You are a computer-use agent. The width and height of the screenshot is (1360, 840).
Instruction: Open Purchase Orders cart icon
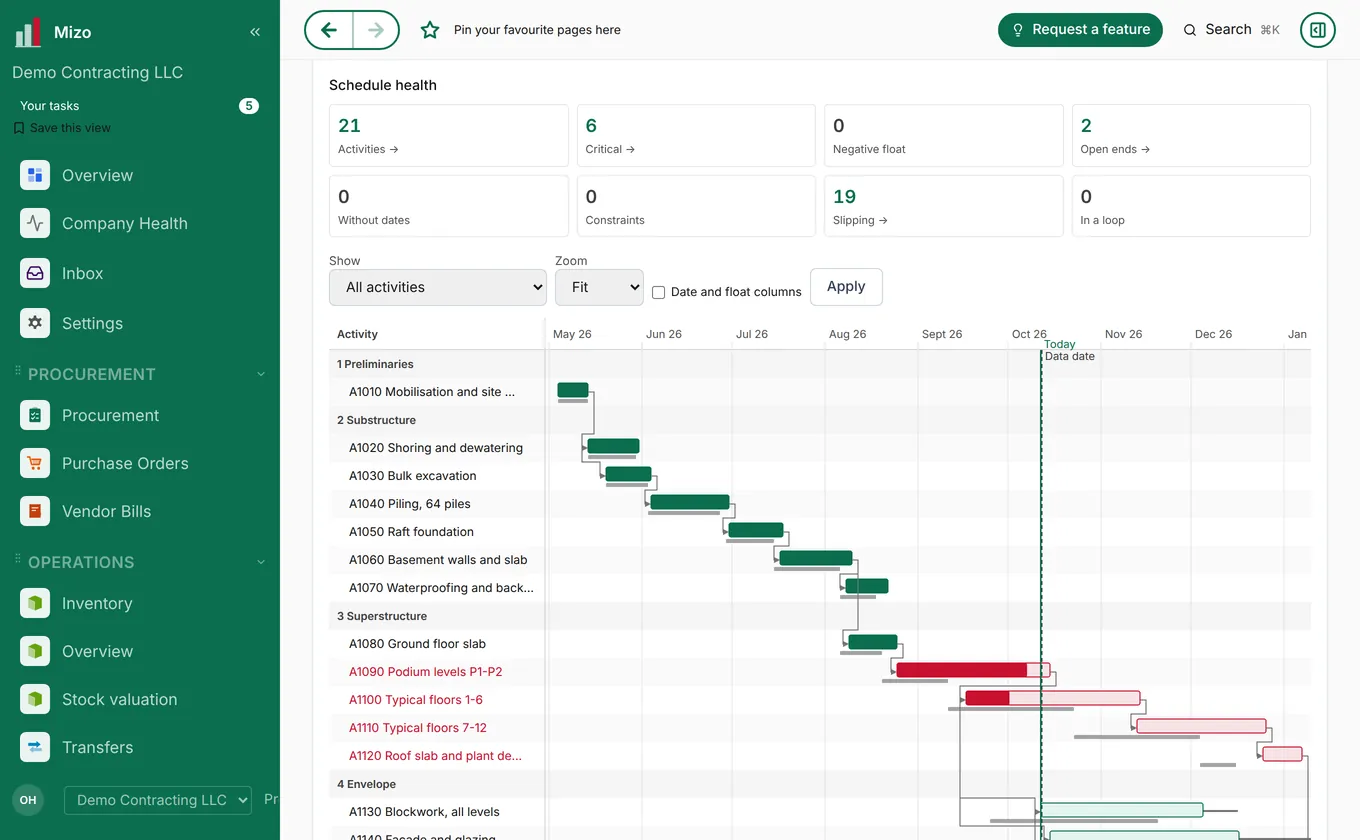35,463
